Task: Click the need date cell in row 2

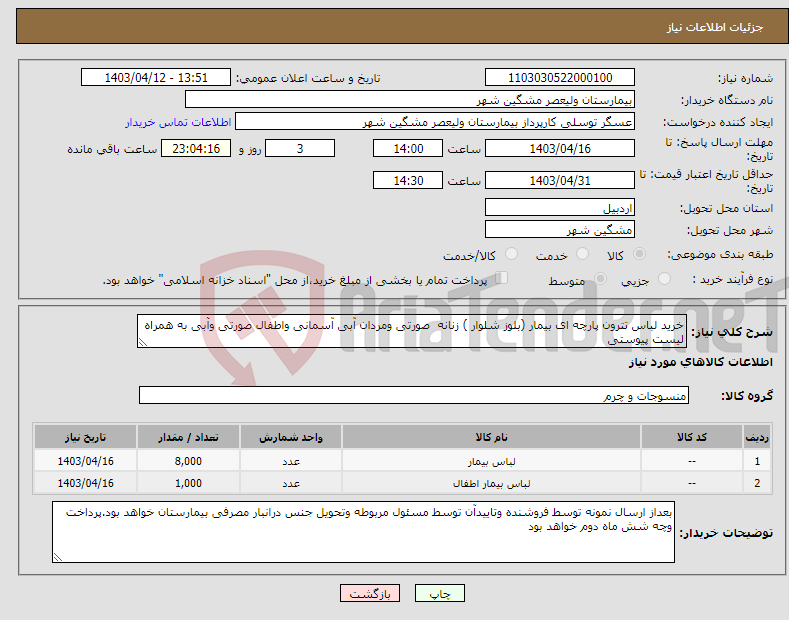Action: 86,483
